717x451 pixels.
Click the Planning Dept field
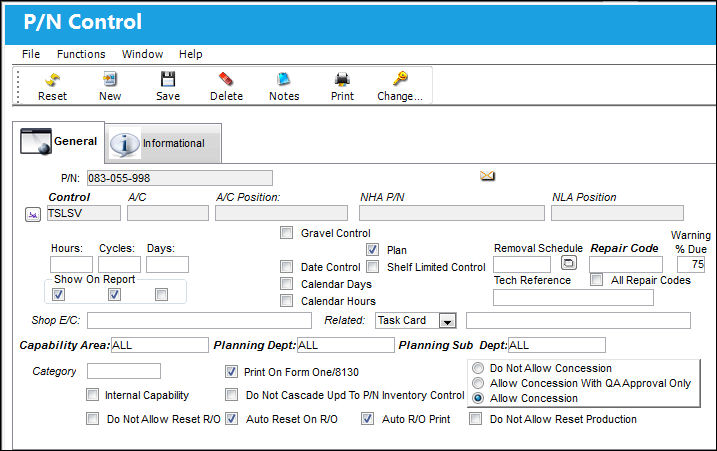coord(346,345)
